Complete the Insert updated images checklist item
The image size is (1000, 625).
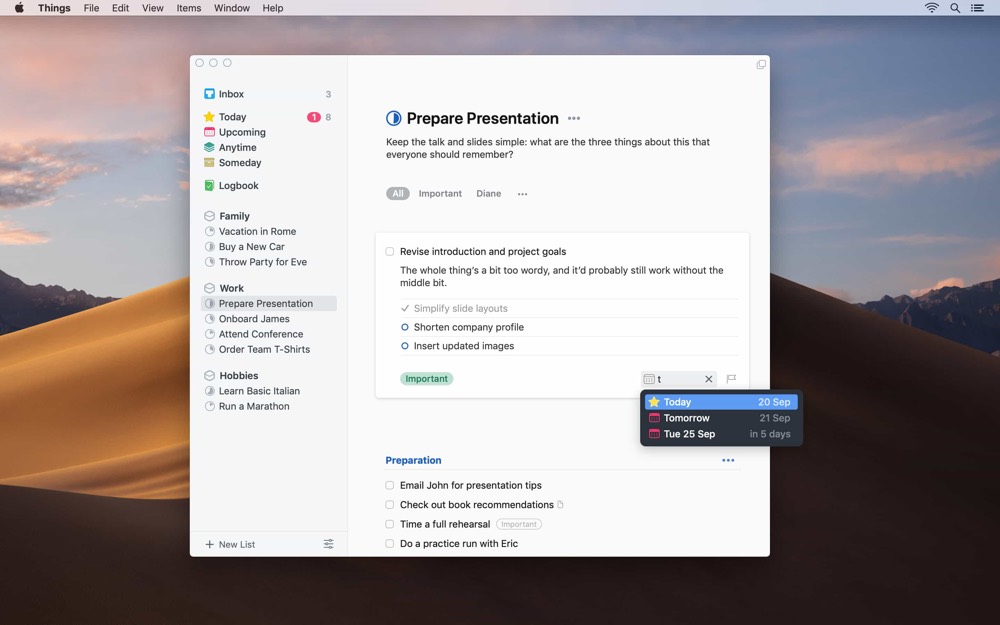coord(405,346)
